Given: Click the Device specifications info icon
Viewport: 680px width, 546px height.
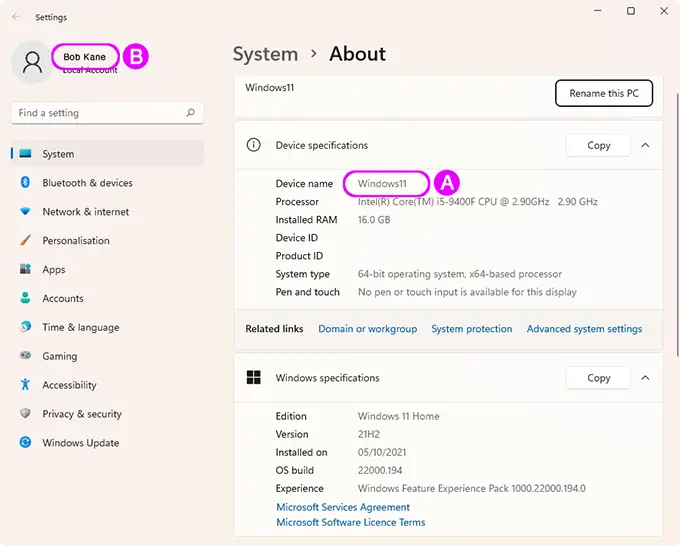Looking at the screenshot, I should pos(254,145).
